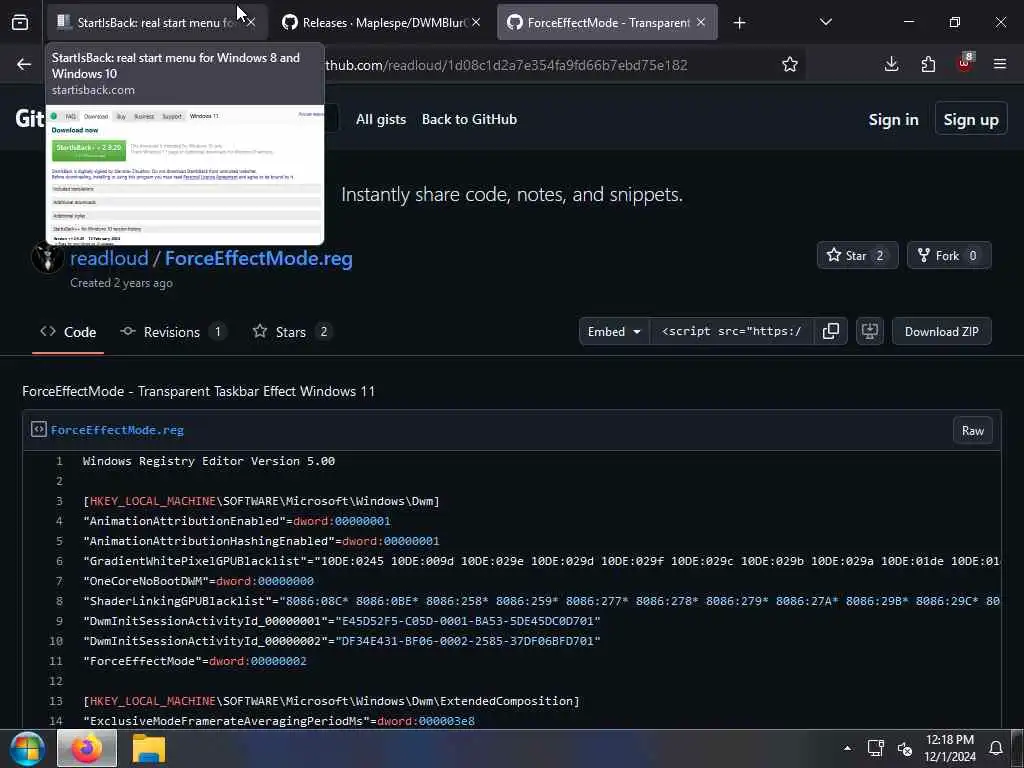The image size is (1024, 768).
Task: Open taskbar clock 12:18 PM
Action: point(950,748)
